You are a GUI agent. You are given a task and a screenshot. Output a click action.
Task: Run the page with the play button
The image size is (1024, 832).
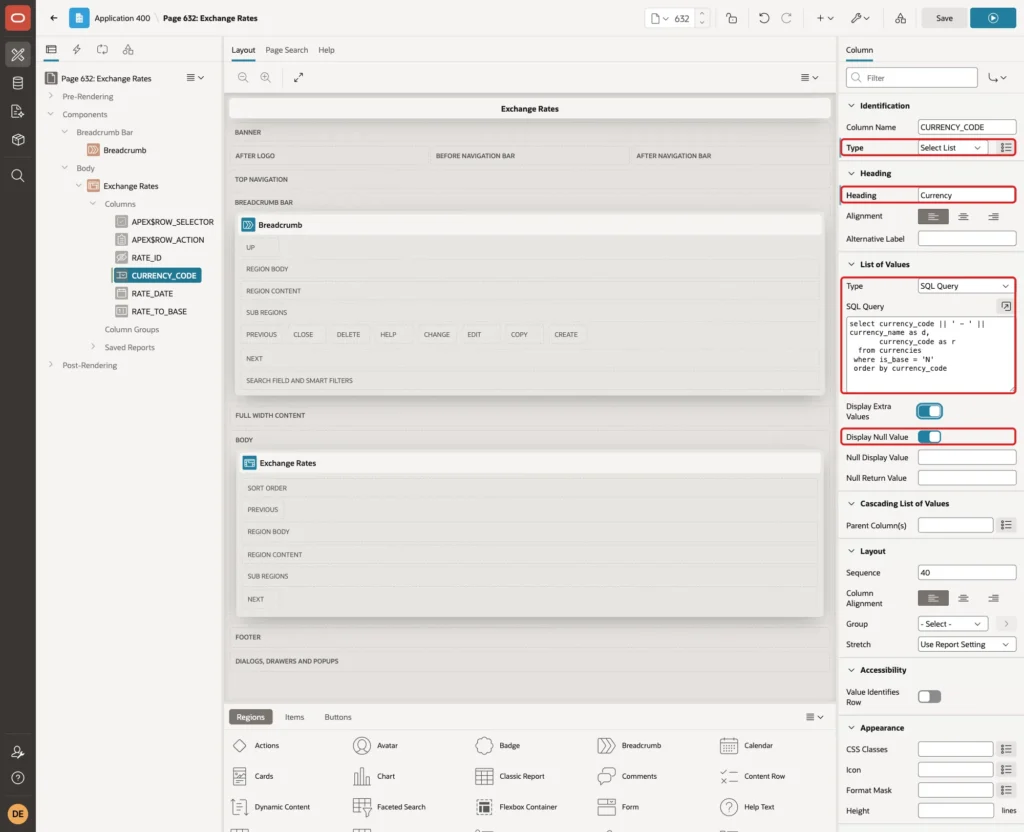click(x=993, y=18)
